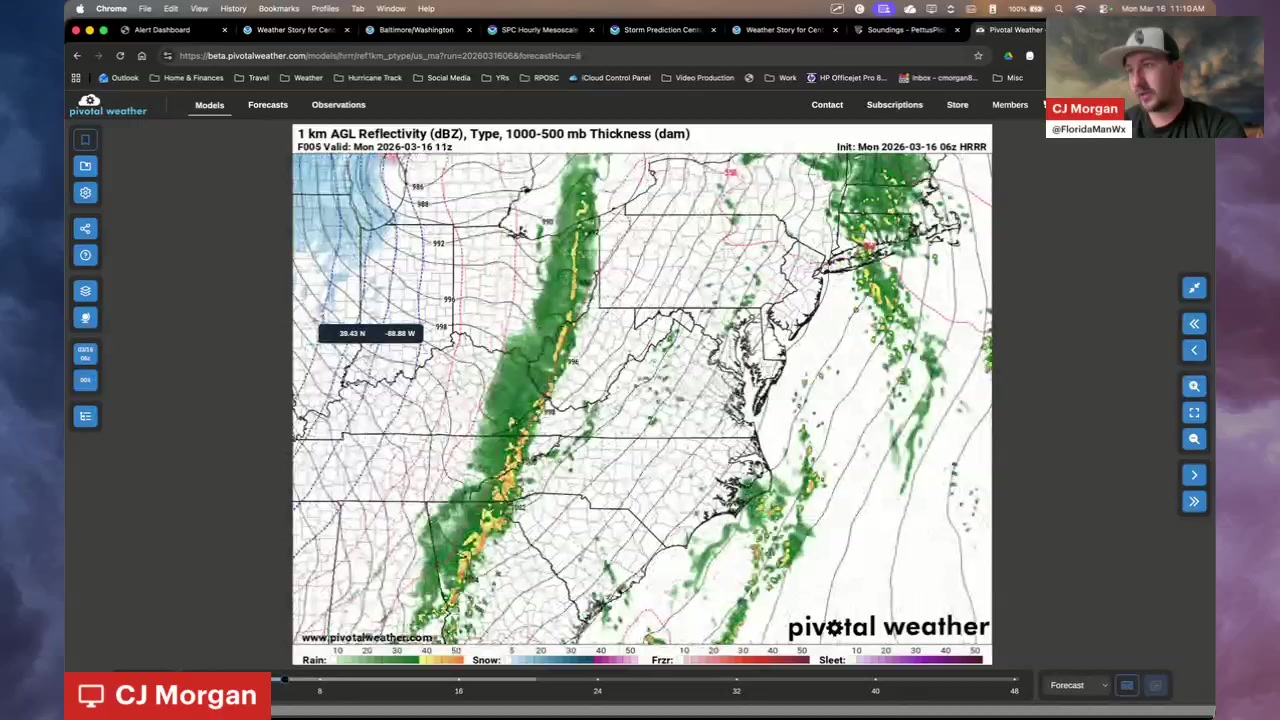Open the Observations menu
Screen dimensions: 1280x720
pyautogui.click(x=338, y=105)
